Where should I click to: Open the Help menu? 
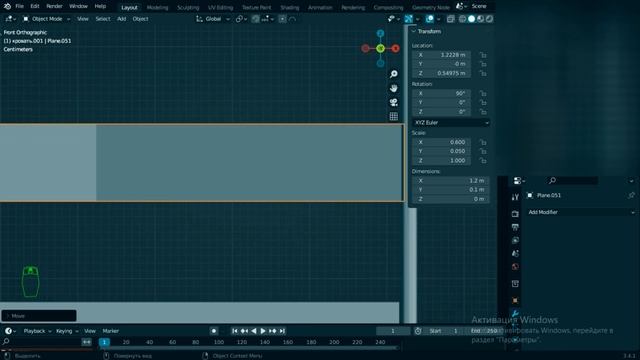coord(100,6)
